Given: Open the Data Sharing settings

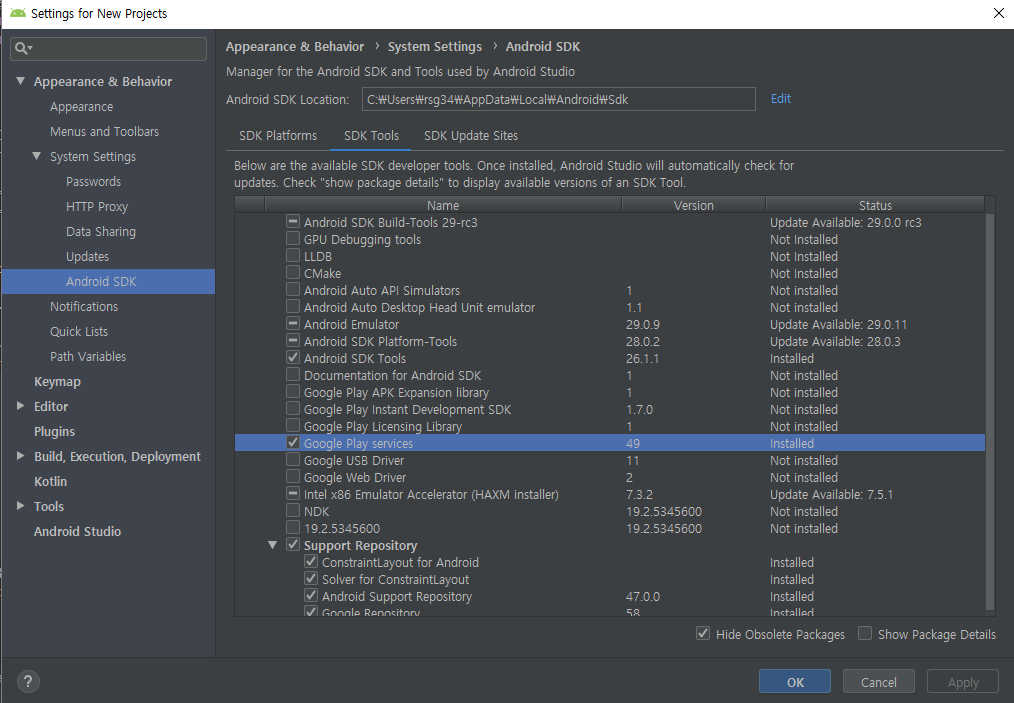Looking at the screenshot, I should point(101,232).
